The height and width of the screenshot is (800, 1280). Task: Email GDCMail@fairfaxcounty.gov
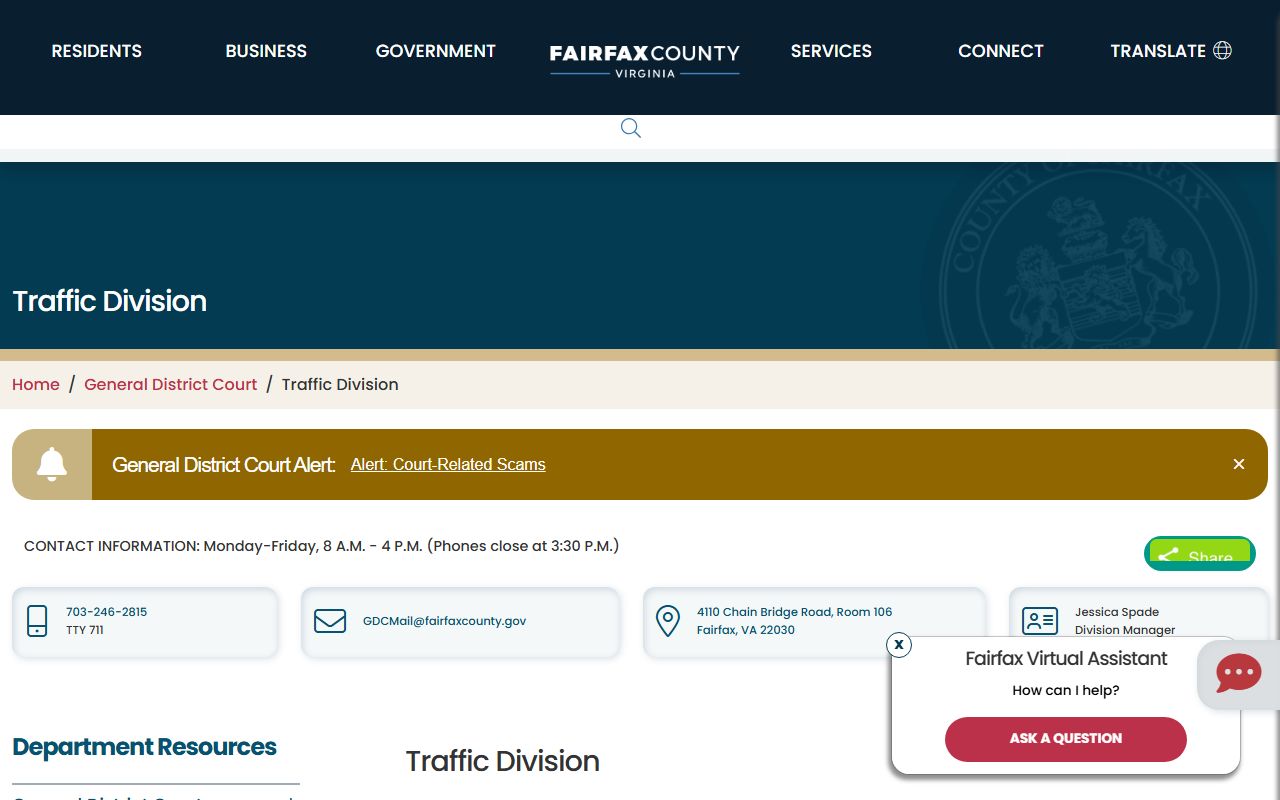point(444,621)
